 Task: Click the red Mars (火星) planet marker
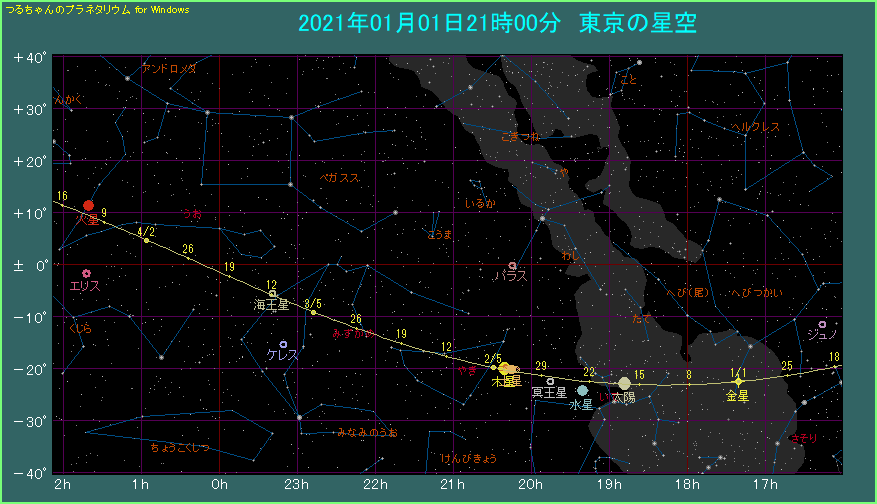pyautogui.click(x=88, y=205)
